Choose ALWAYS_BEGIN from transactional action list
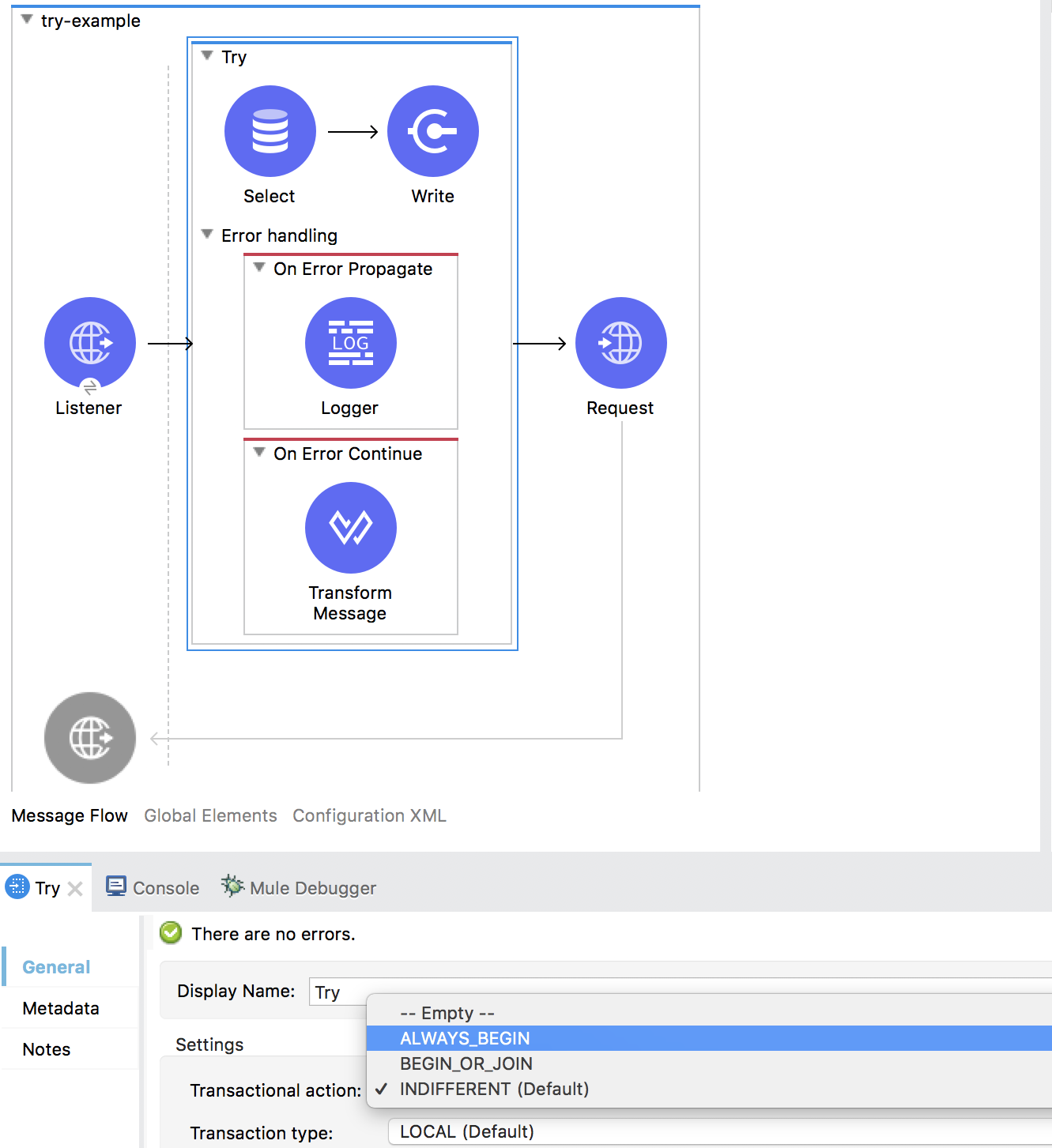The width and height of the screenshot is (1052, 1148). point(465,1038)
